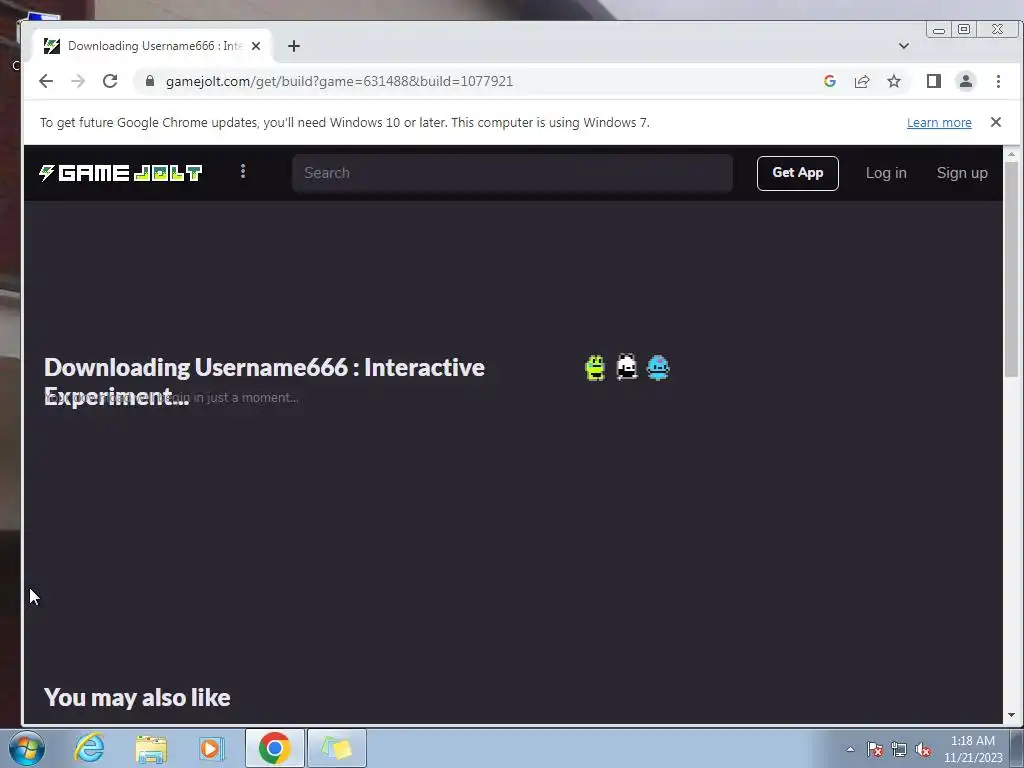The height and width of the screenshot is (768, 1024).
Task: Focus the Game Jolt Search field
Action: click(x=512, y=173)
